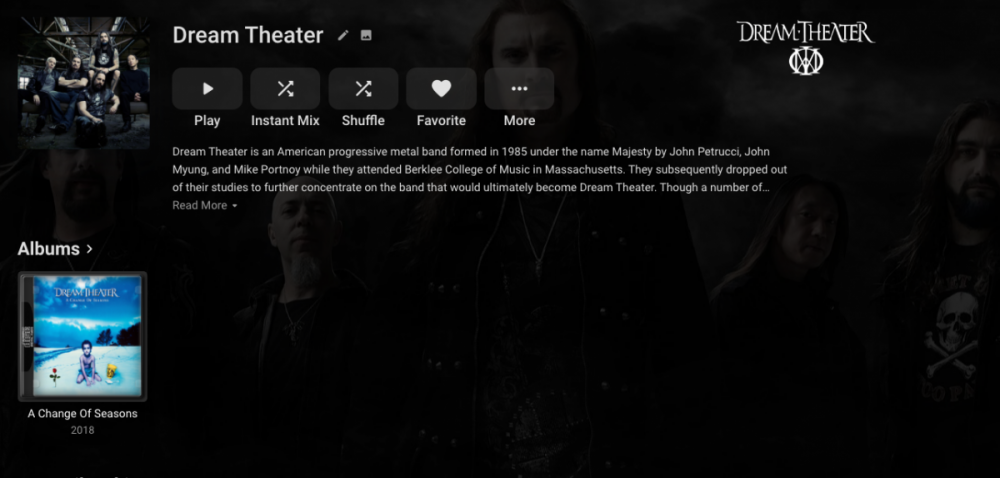Click the A Change Of Seasons title link

coord(82,414)
